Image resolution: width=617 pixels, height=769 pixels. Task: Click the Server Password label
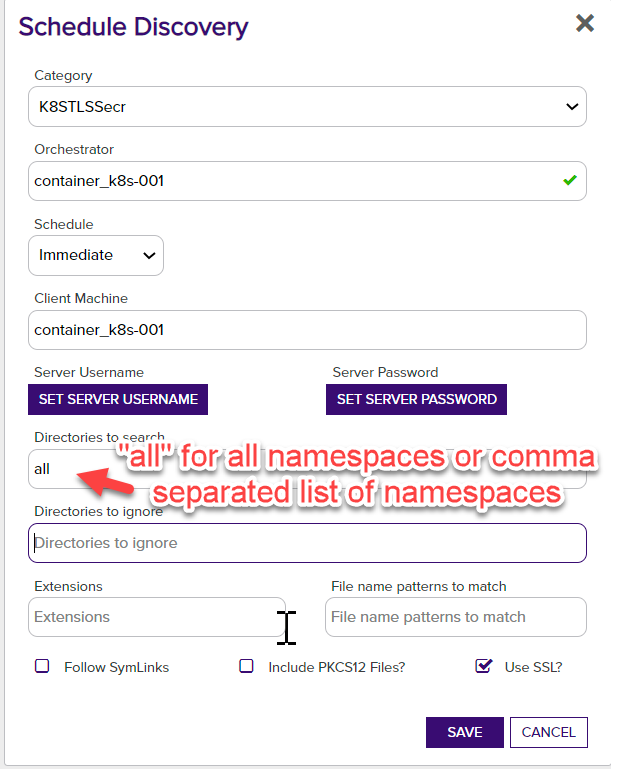[386, 372]
